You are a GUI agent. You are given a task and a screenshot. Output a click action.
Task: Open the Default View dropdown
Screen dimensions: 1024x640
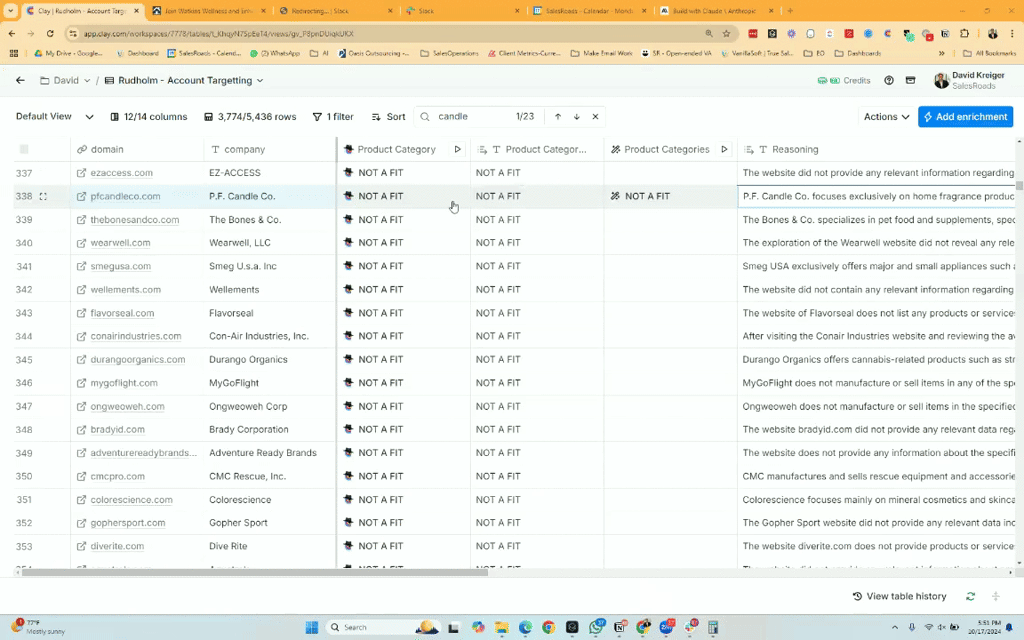click(54, 117)
